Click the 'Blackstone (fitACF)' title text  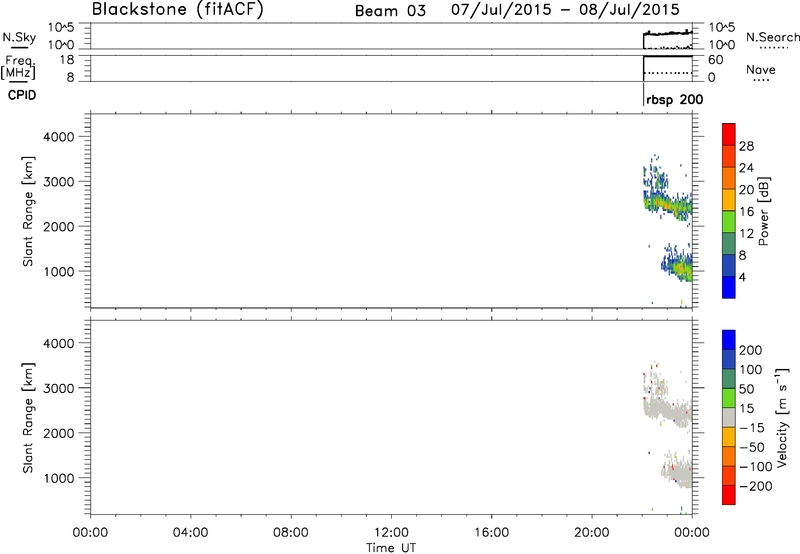coord(178,9)
